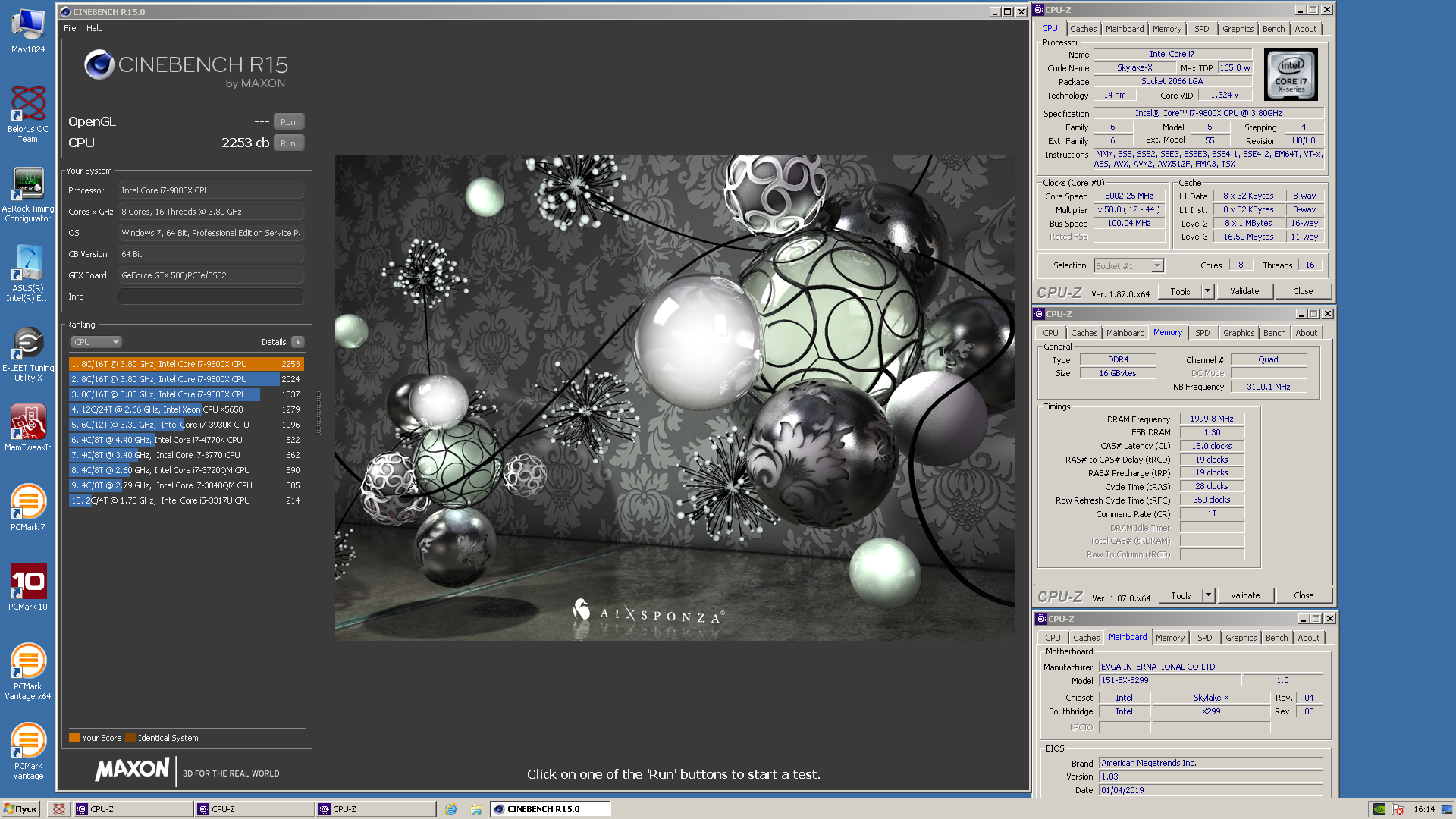The width and height of the screenshot is (1456, 819).
Task: Open the File menu in Cinebench
Action: click(70, 28)
